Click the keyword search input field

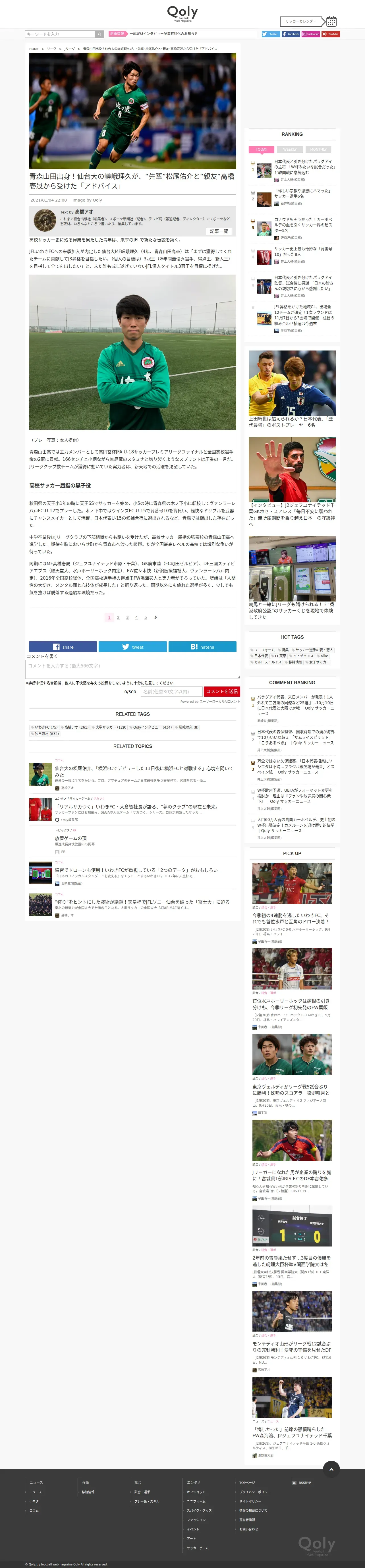60,34
